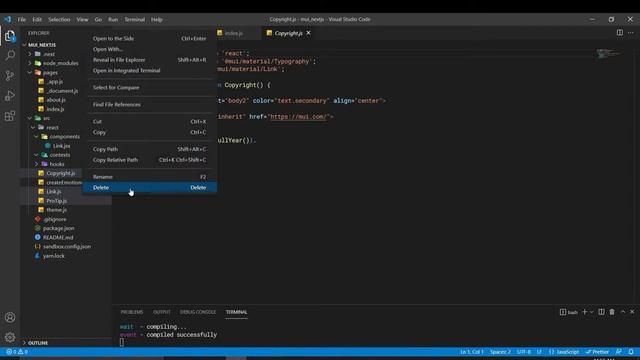Open the Explorer view in activity bar
640x360 pixels.
click(x=10, y=36)
